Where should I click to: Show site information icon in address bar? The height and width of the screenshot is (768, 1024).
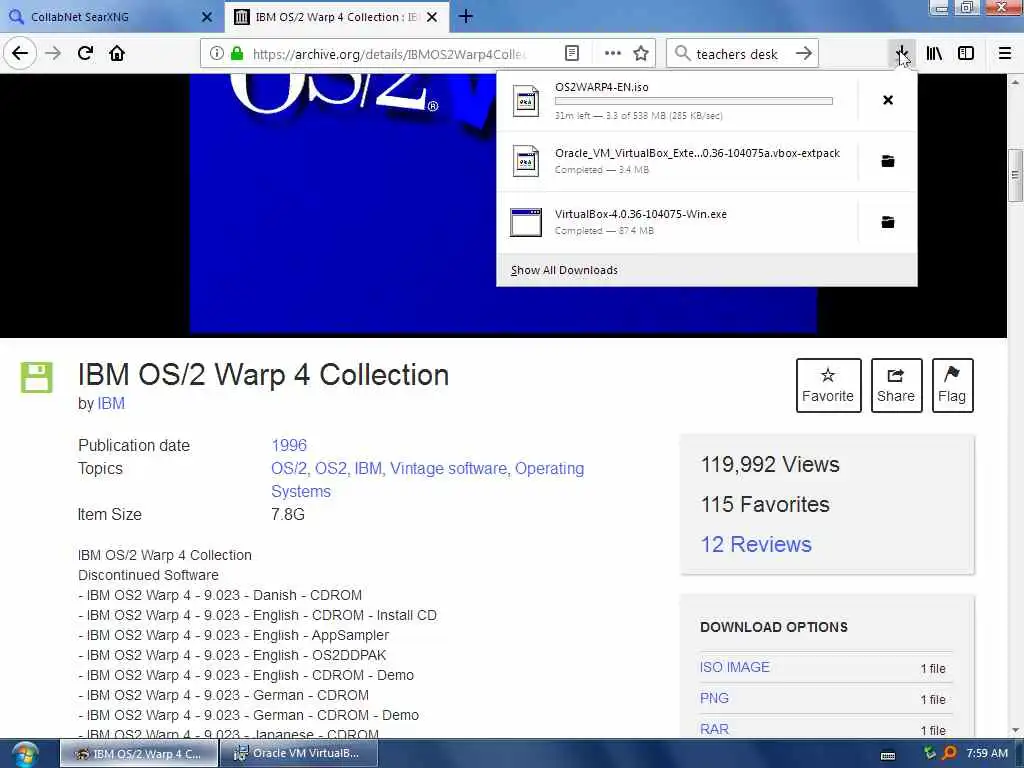[217, 54]
